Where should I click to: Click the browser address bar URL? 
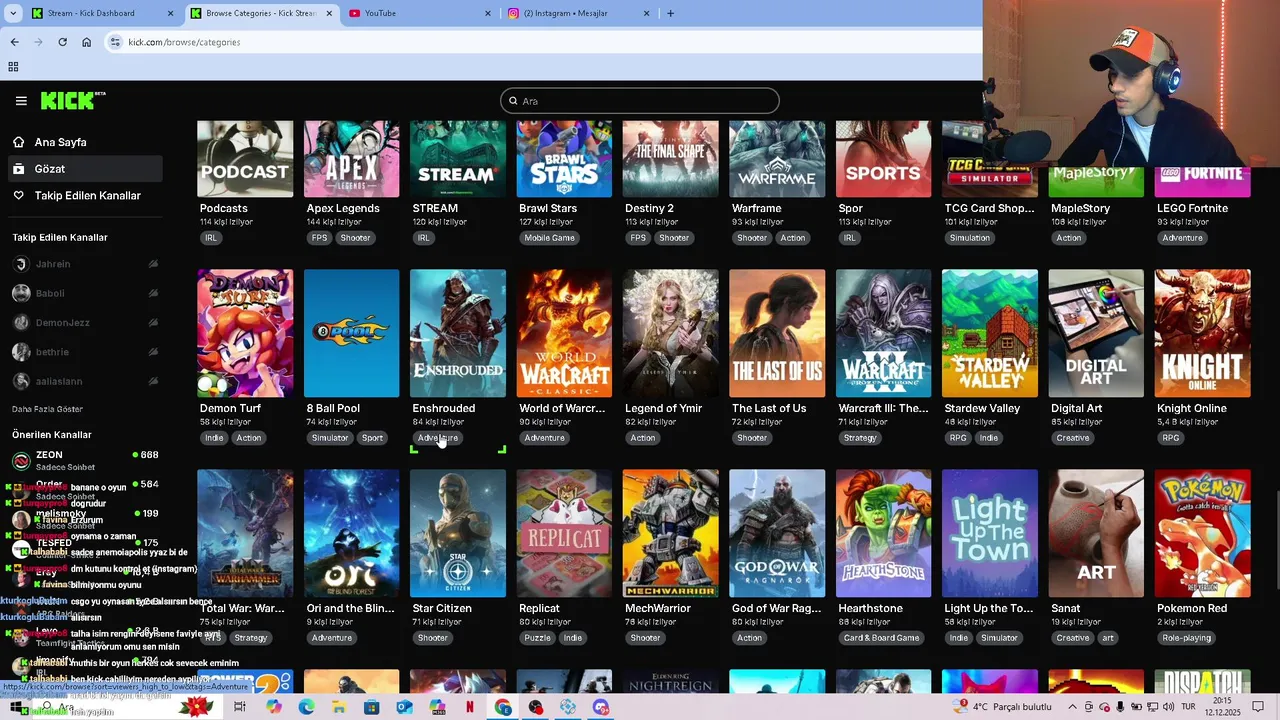click(184, 42)
